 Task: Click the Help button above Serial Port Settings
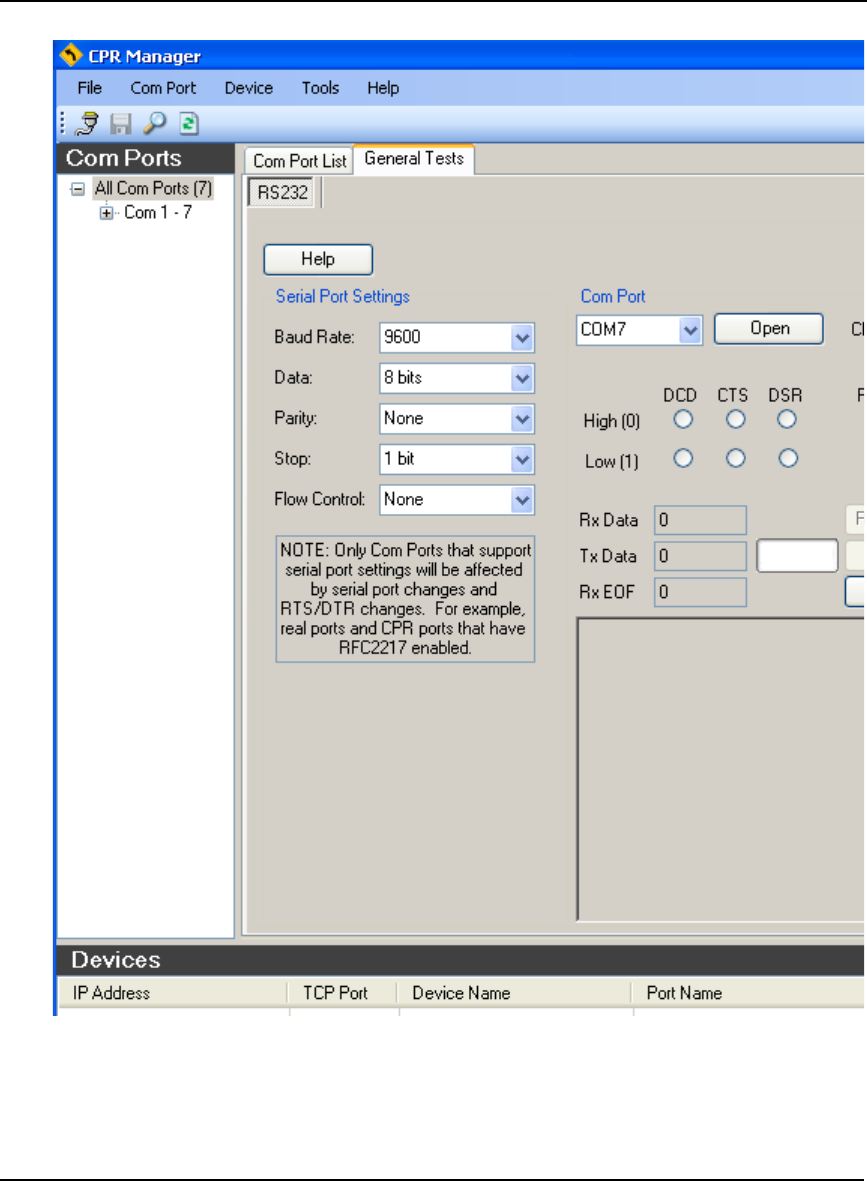point(318,259)
